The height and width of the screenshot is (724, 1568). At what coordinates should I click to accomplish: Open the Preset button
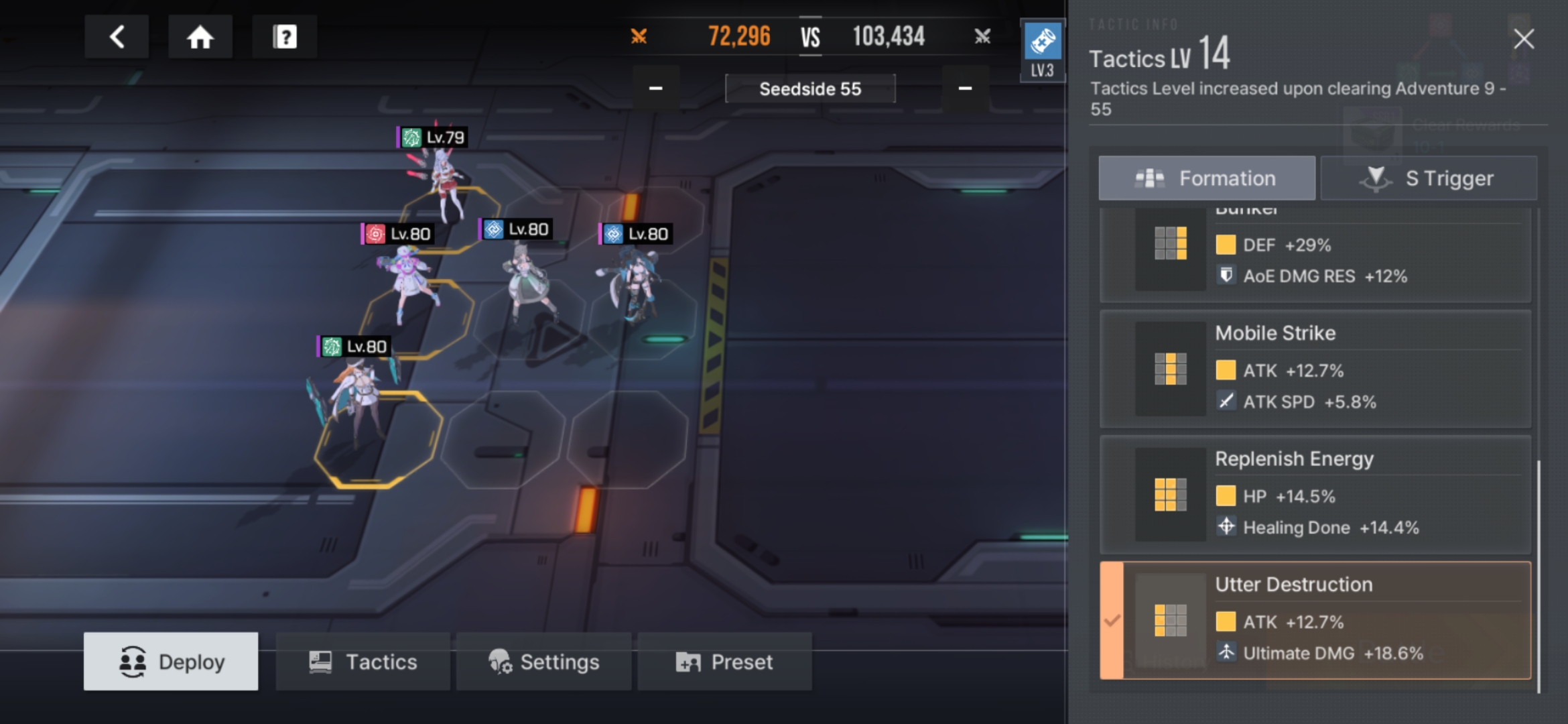724,662
